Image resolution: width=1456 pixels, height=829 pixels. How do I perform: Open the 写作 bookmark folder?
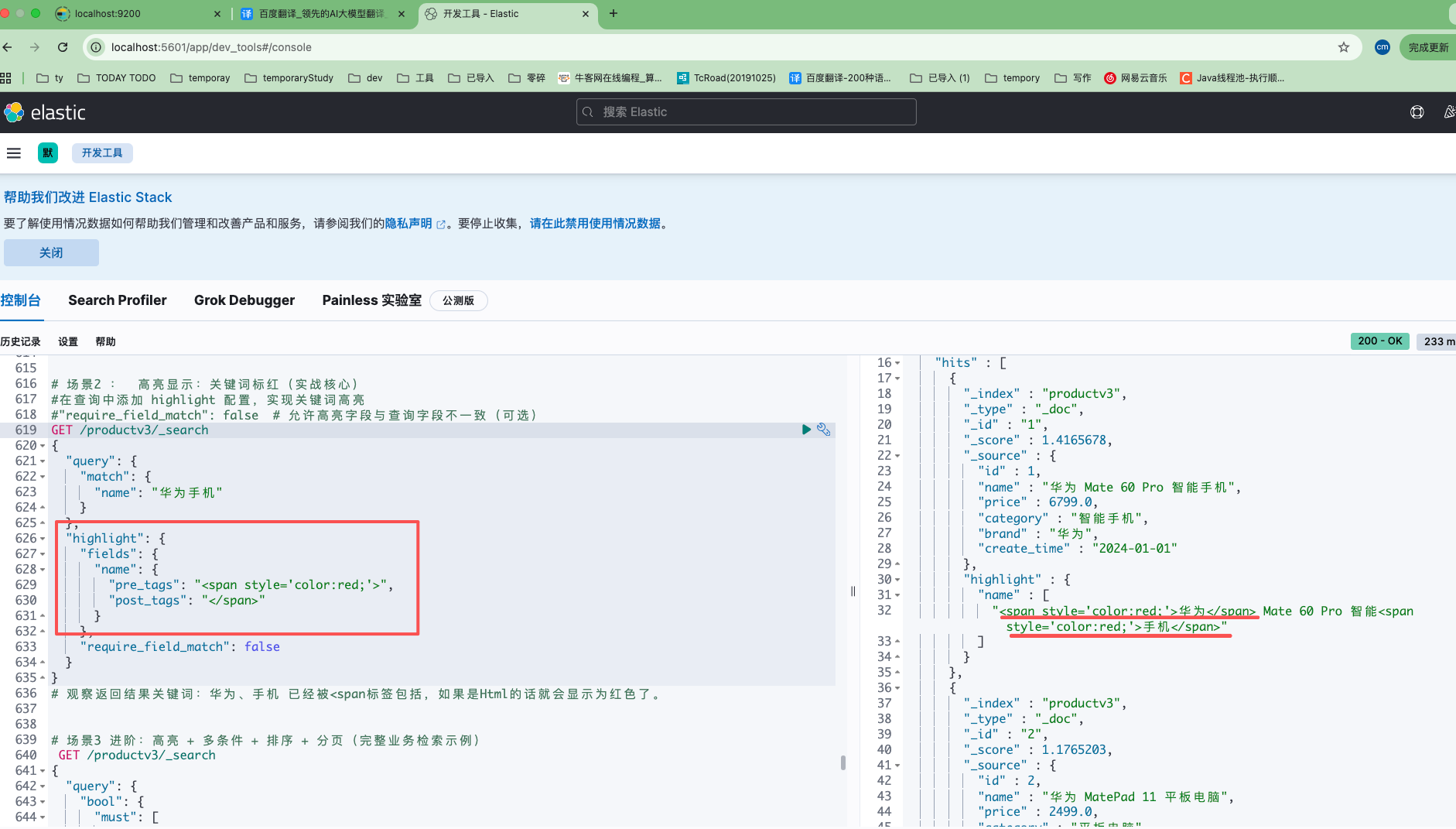click(1073, 77)
